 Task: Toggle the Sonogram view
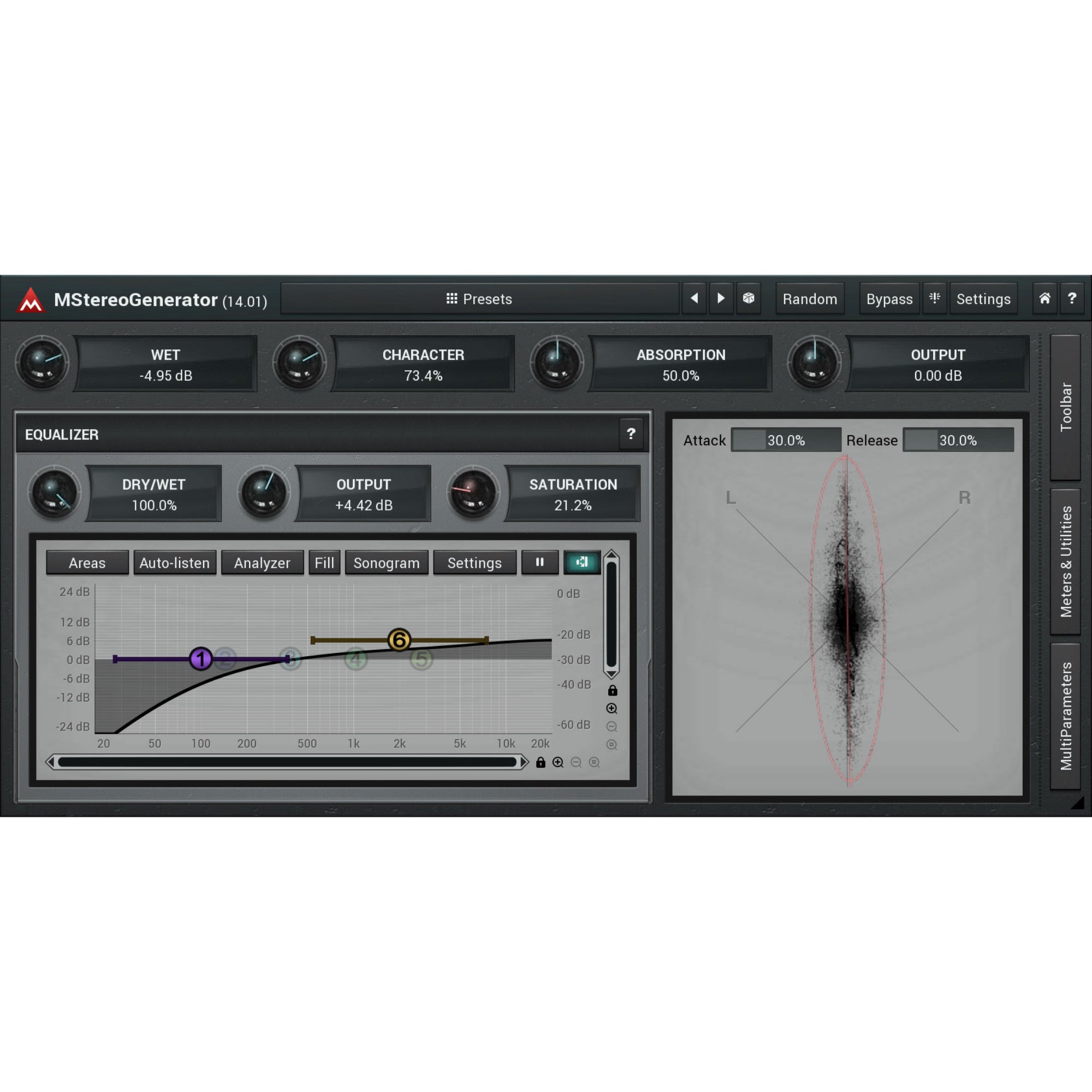point(387,562)
